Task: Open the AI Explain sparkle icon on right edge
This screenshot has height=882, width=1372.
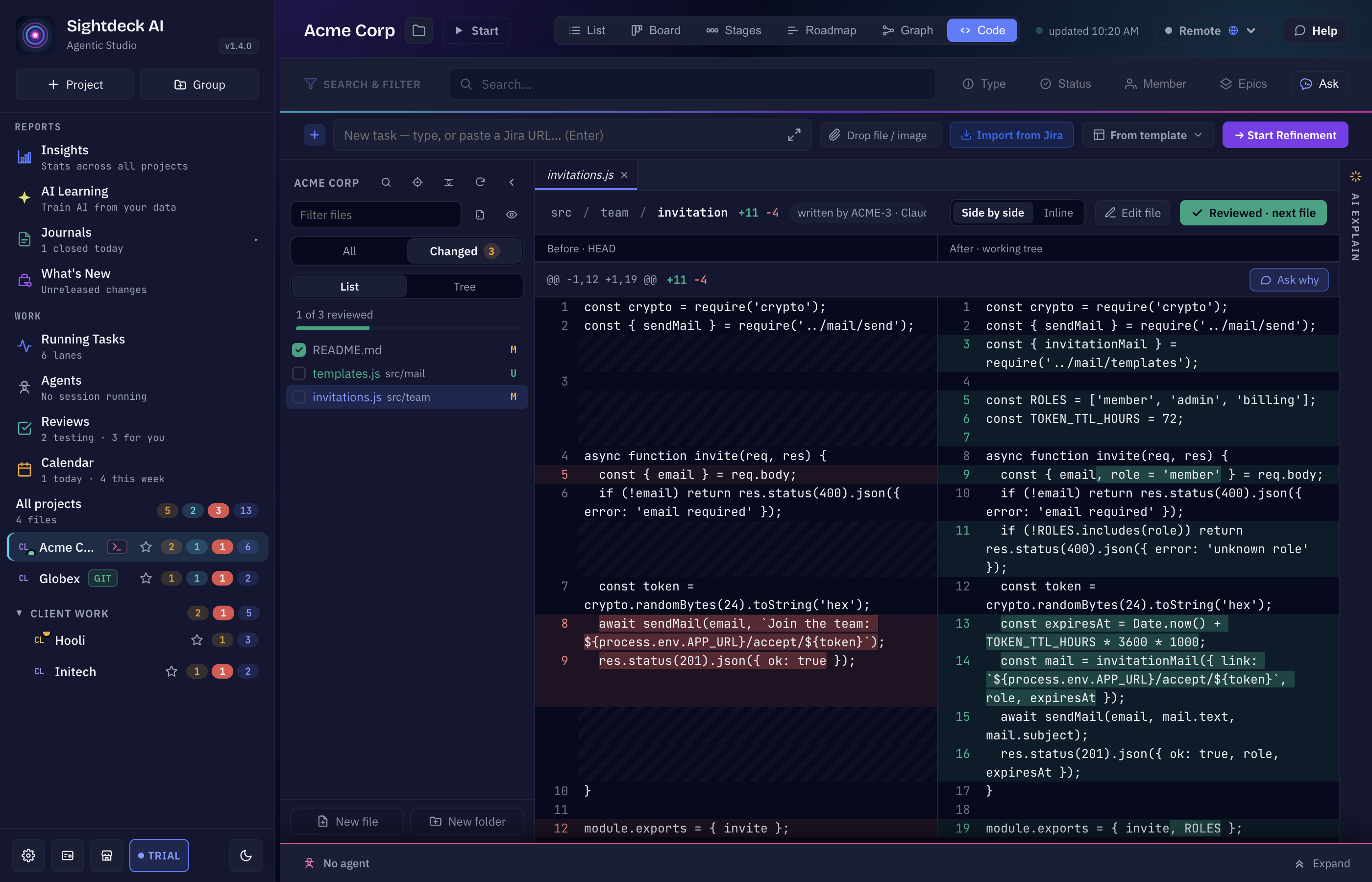Action: click(1355, 176)
